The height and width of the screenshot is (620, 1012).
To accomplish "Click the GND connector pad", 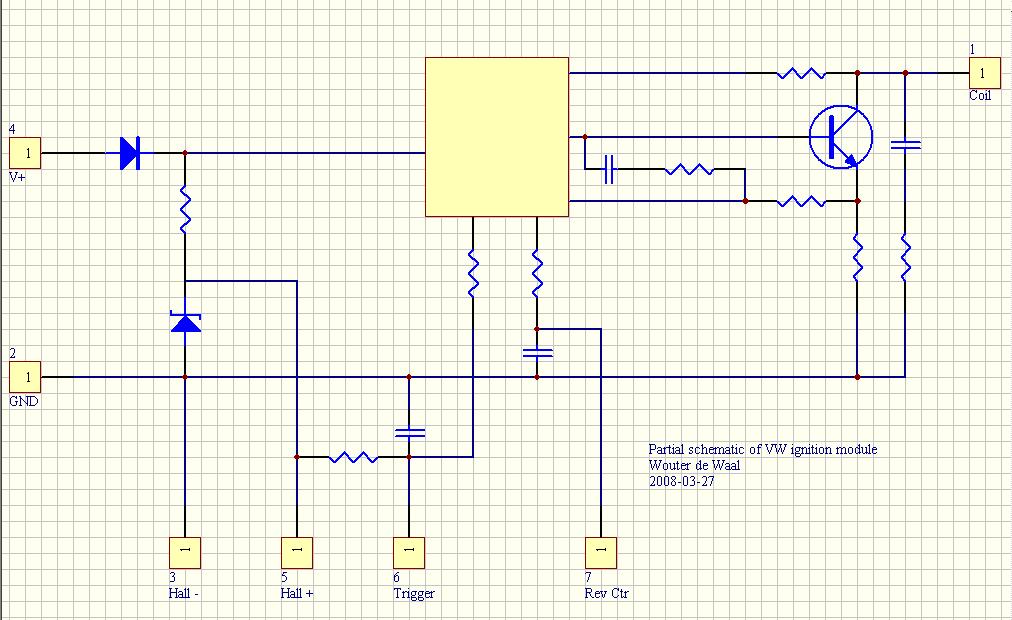I will (x=25, y=377).
